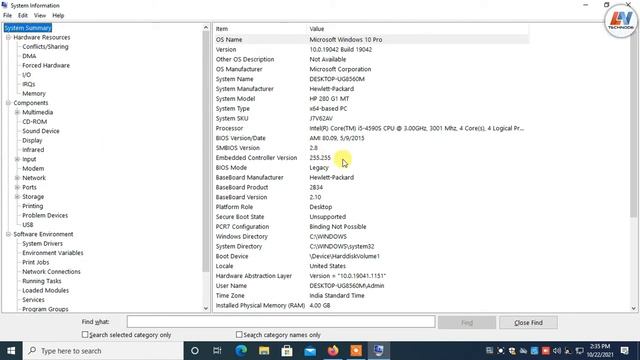Select Services in the tree
Viewport: 640px width, 360px height.
[x=33, y=300]
